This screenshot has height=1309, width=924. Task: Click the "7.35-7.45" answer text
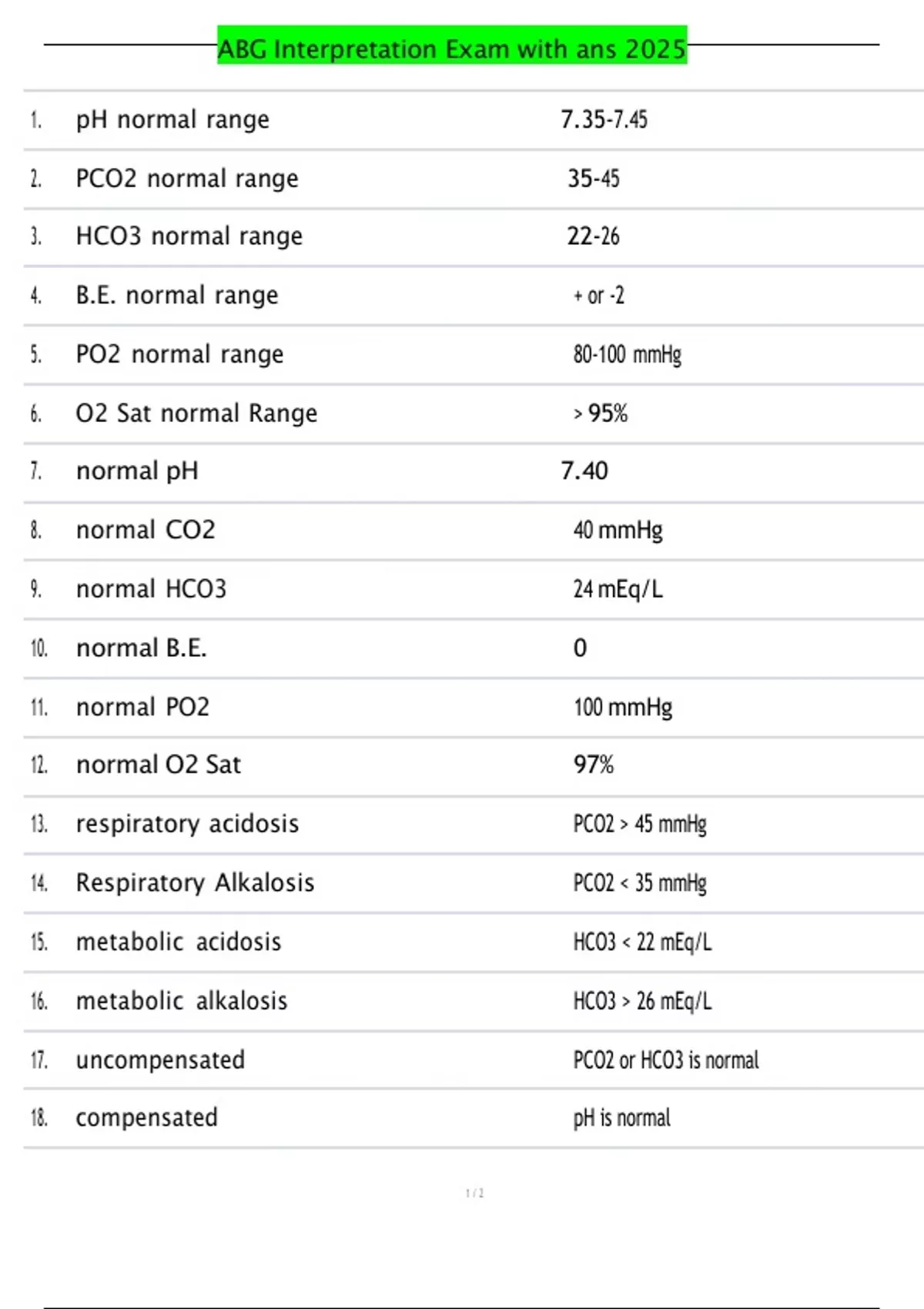point(604,120)
